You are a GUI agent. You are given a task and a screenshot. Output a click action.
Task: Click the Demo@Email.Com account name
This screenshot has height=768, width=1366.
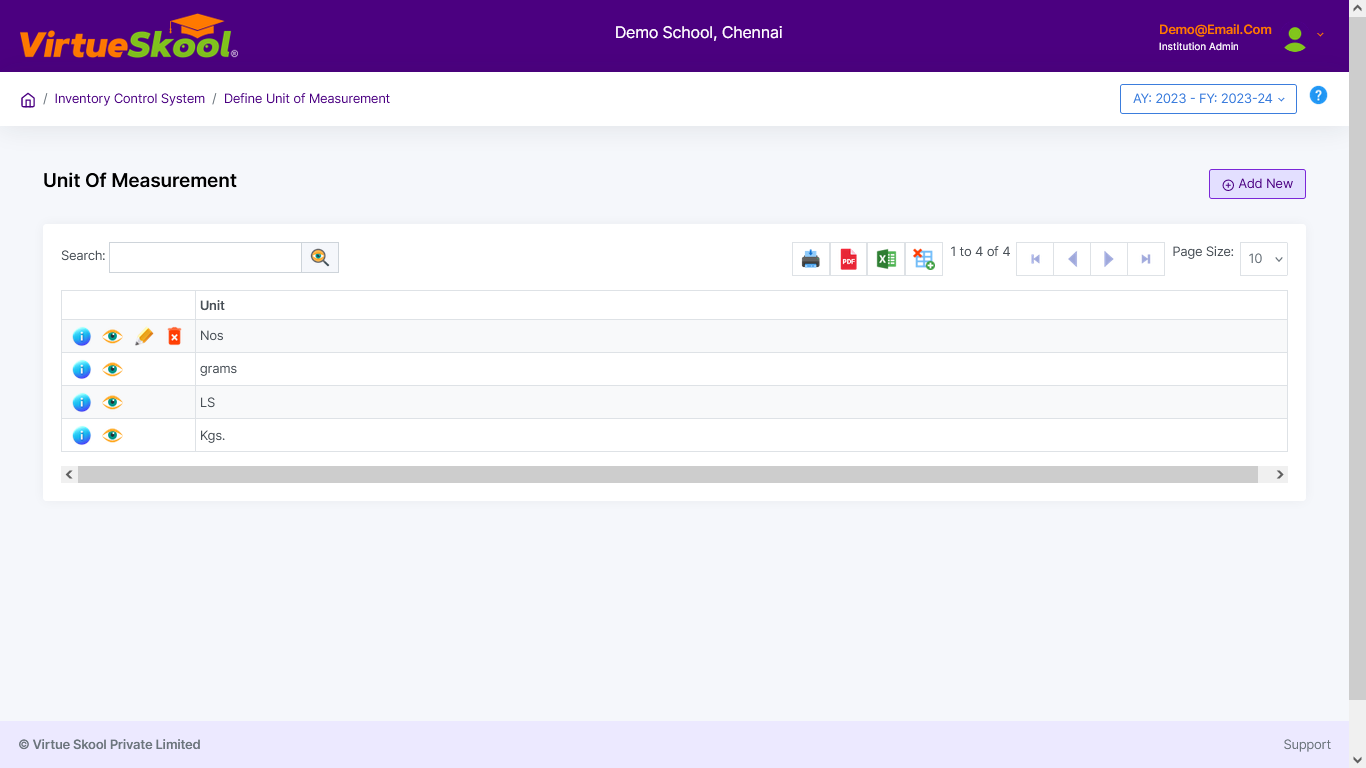pos(1215,30)
